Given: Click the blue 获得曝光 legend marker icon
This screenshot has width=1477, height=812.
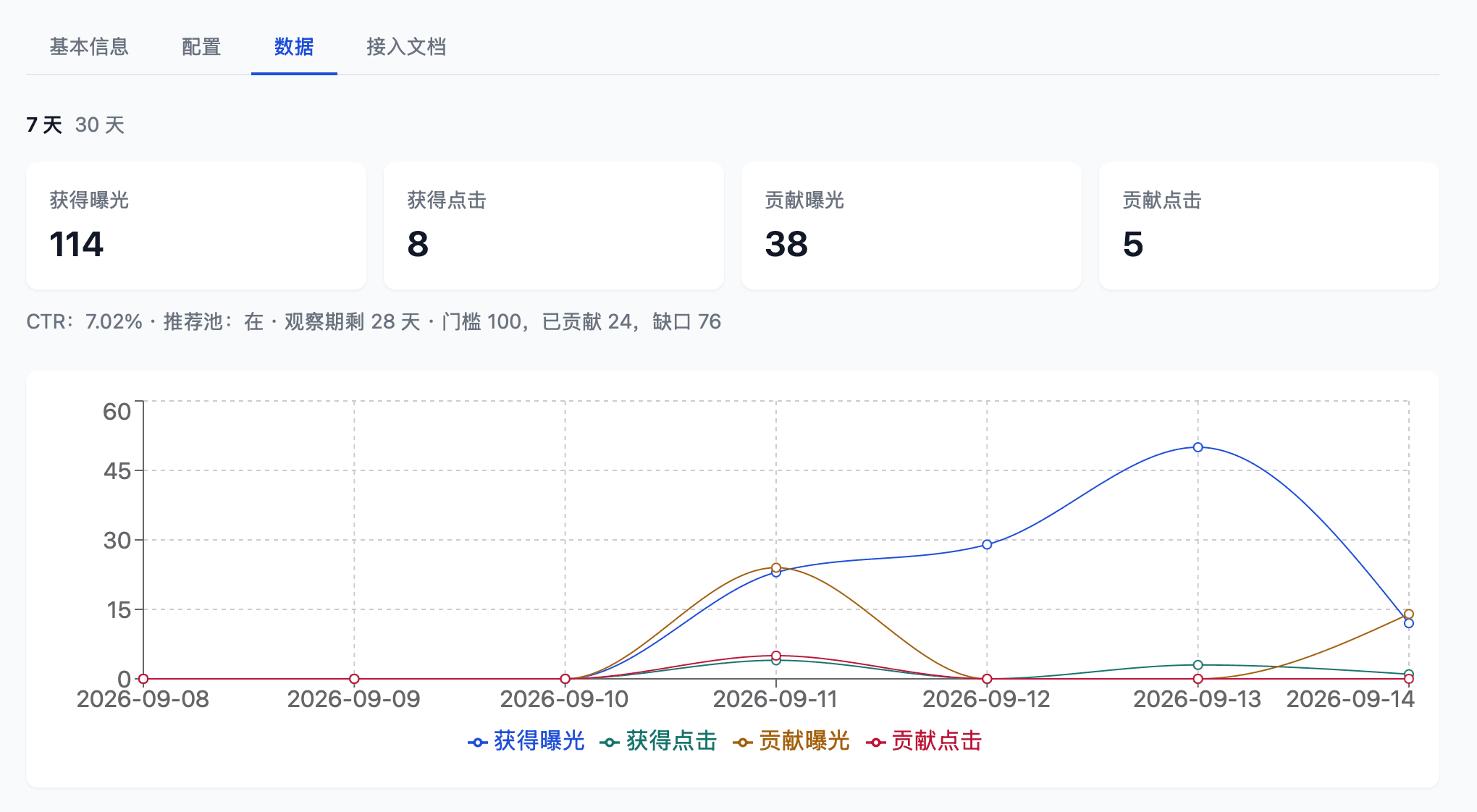Looking at the screenshot, I should pos(477,743).
